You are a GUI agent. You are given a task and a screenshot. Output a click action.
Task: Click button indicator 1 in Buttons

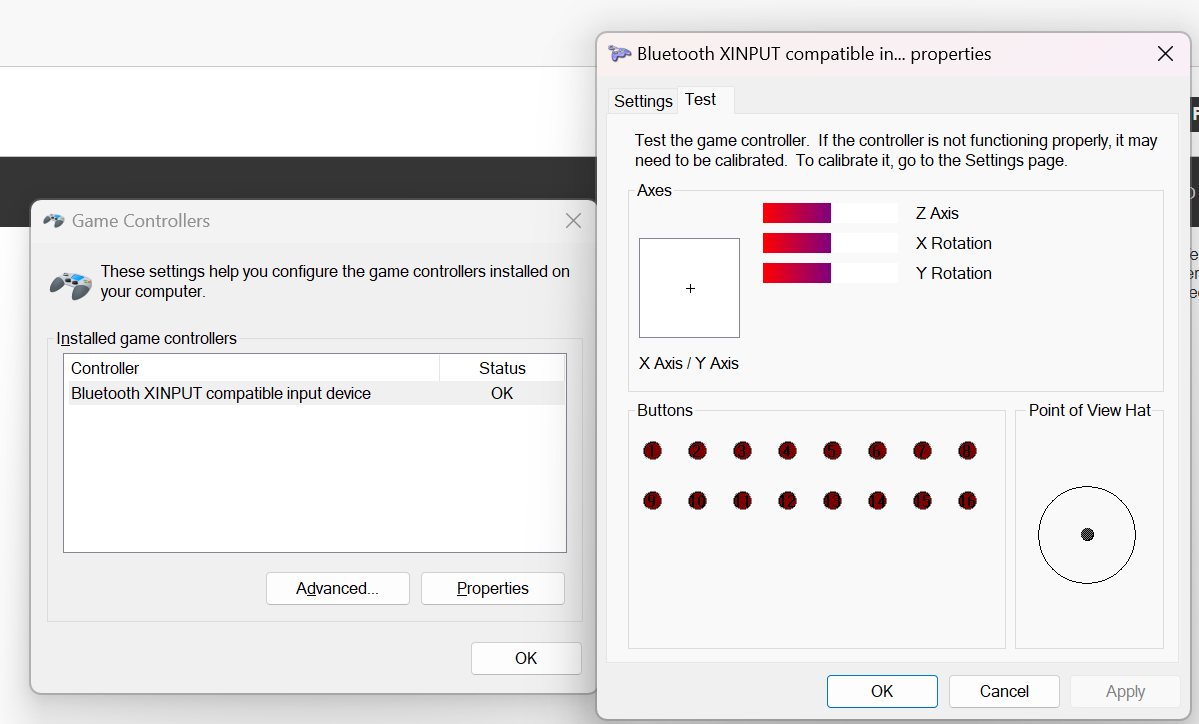(x=652, y=451)
